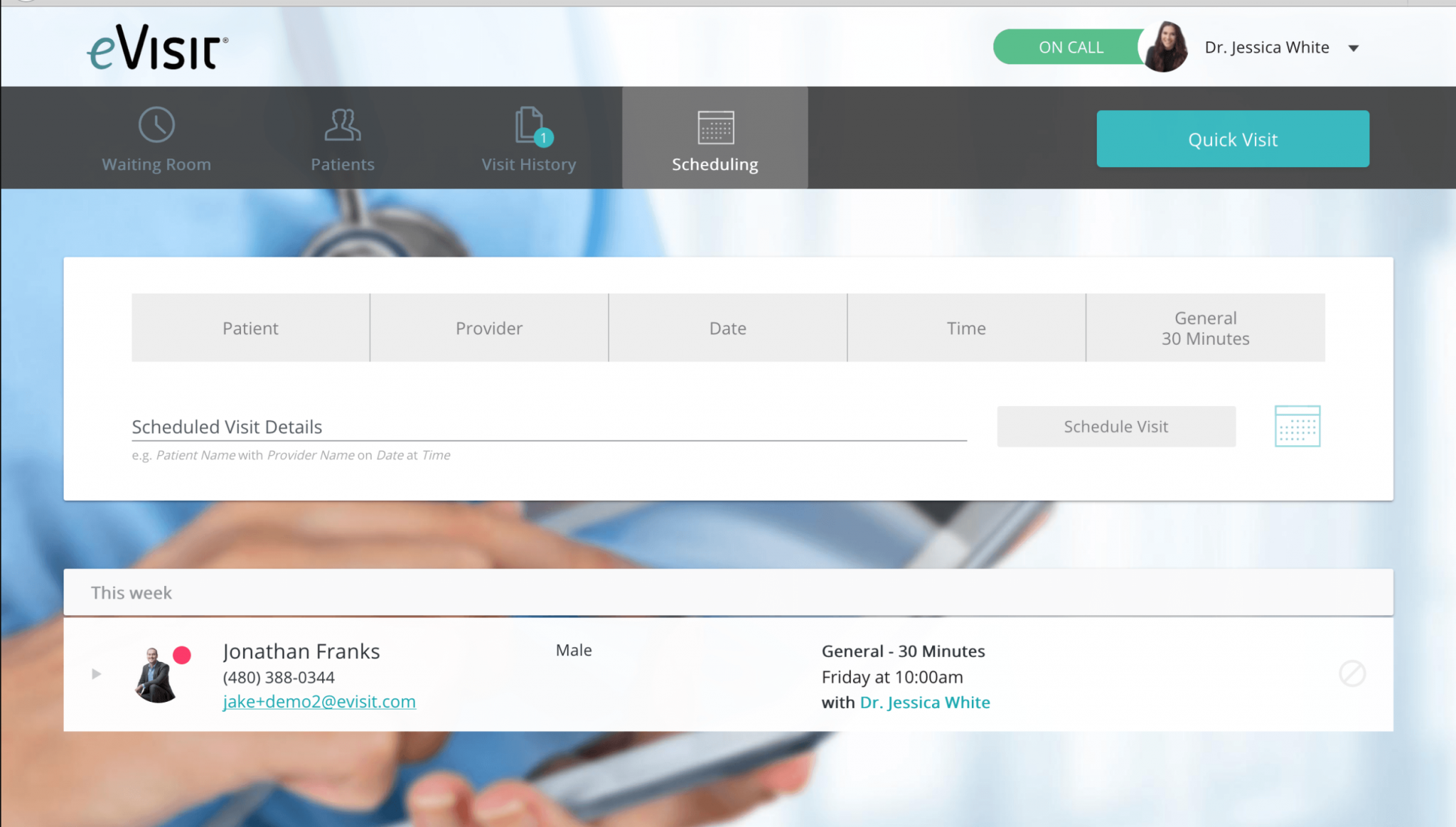Select the Time step in scheduling bar
Image resolution: width=1456 pixels, height=827 pixels.
[x=966, y=328]
